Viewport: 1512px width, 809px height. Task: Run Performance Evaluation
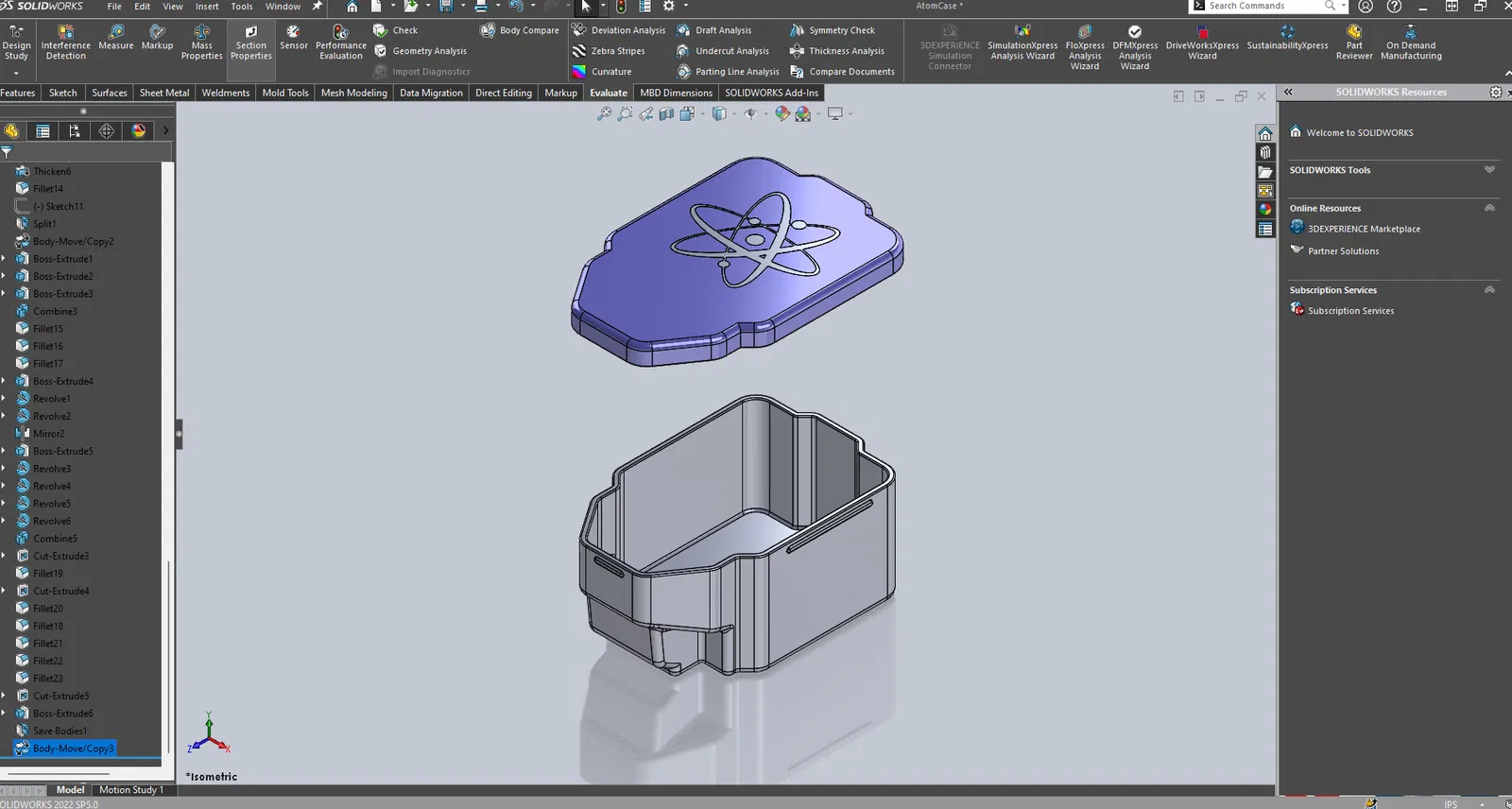341,43
